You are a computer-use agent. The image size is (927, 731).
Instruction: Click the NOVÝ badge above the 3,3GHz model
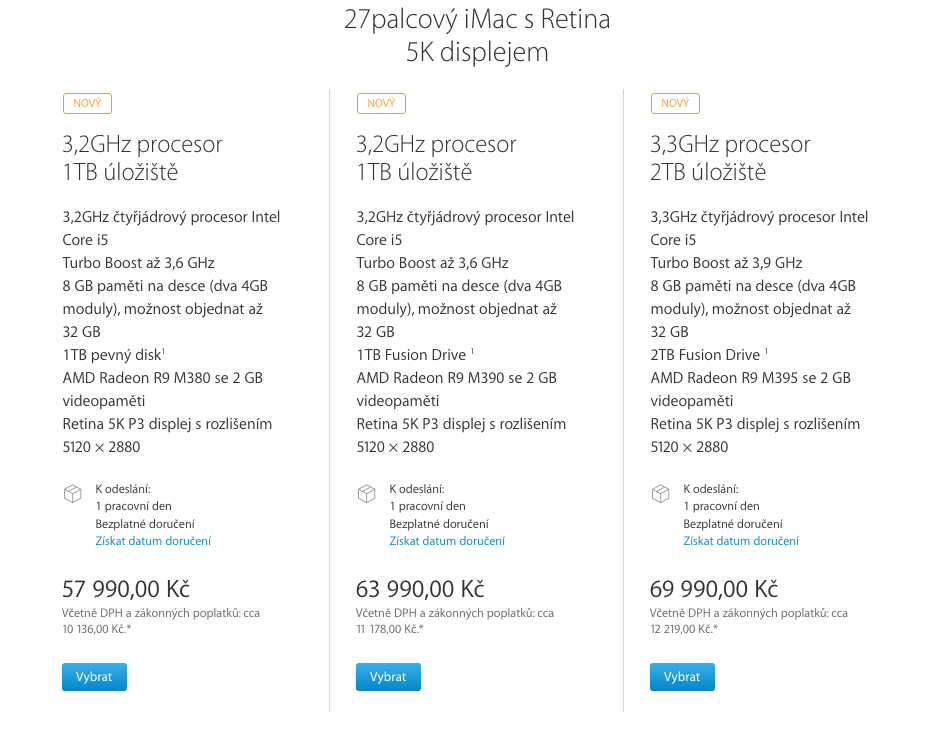675,103
